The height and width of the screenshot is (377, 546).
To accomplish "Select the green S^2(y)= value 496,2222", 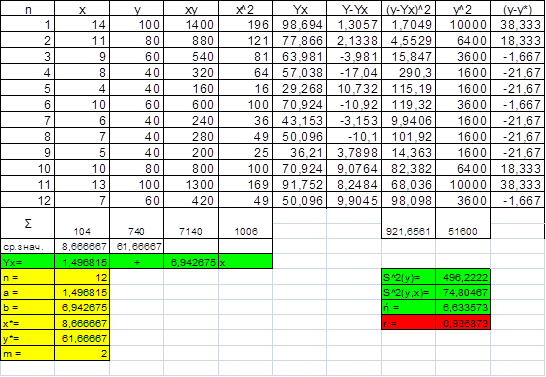I will 463,277.
